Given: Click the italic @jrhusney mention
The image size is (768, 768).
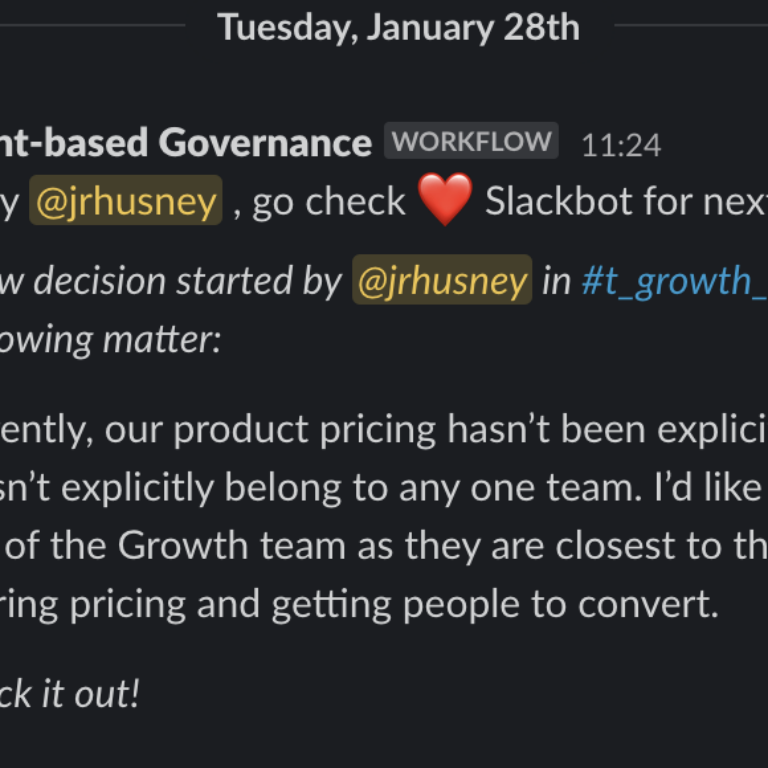Looking at the screenshot, I should tap(442, 283).
